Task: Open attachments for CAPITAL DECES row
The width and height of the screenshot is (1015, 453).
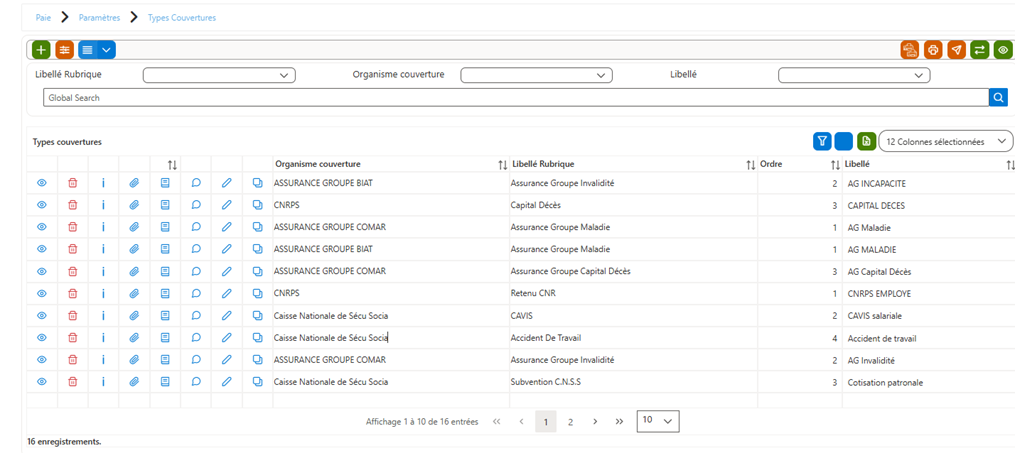Action: (134, 205)
